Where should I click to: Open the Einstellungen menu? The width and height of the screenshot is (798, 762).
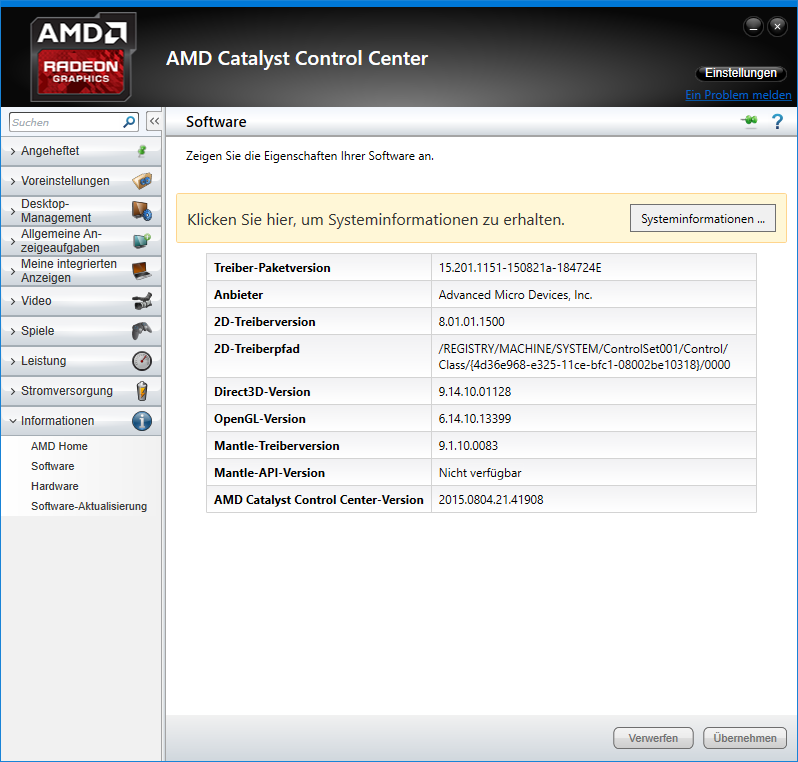(x=740, y=73)
